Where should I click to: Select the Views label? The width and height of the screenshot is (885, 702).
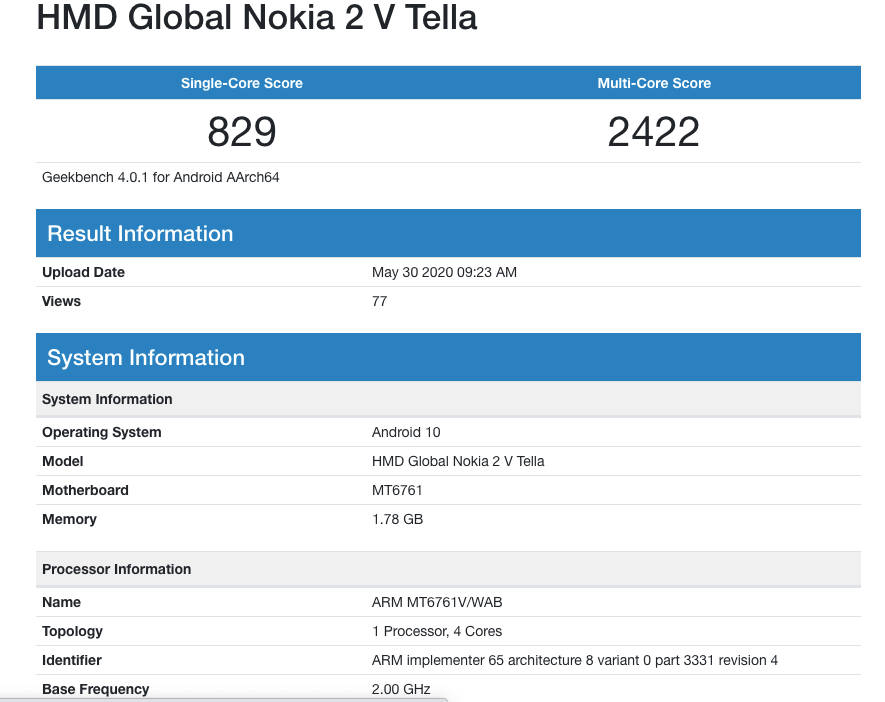61,301
